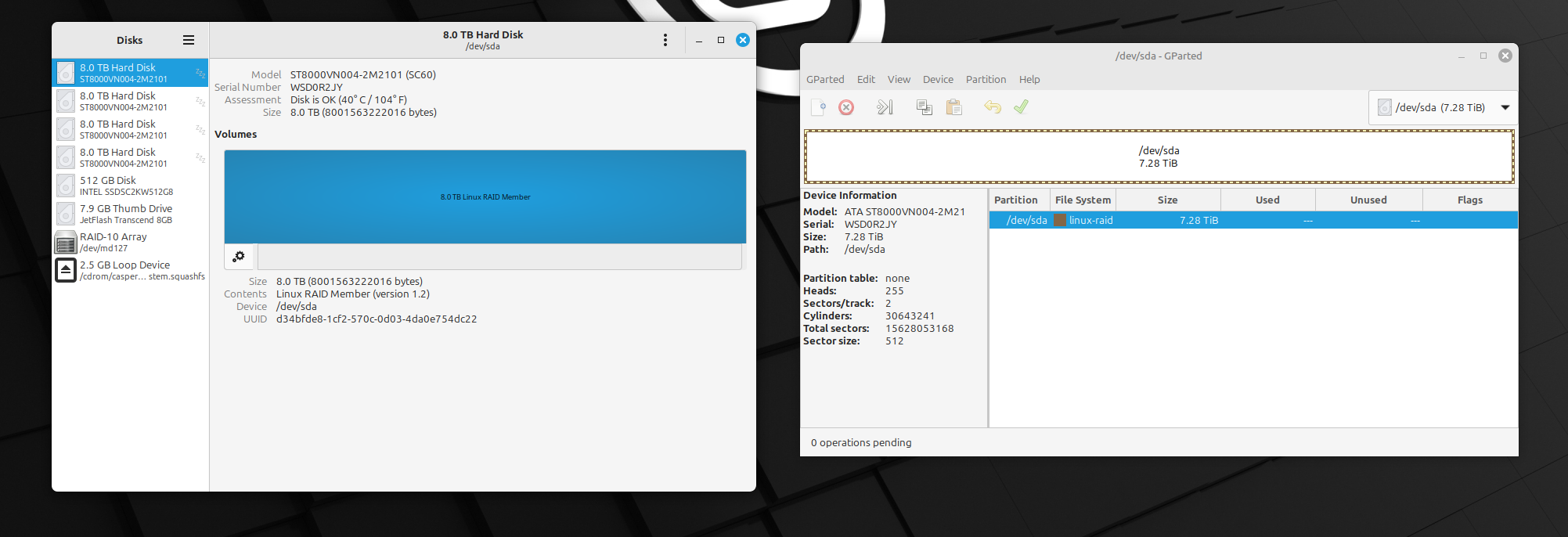The height and width of the screenshot is (537, 1568).
Task: Click the UUID value d34bfde8-1cf2-570c-0d03-4da0e754dc22
Action: [377, 319]
